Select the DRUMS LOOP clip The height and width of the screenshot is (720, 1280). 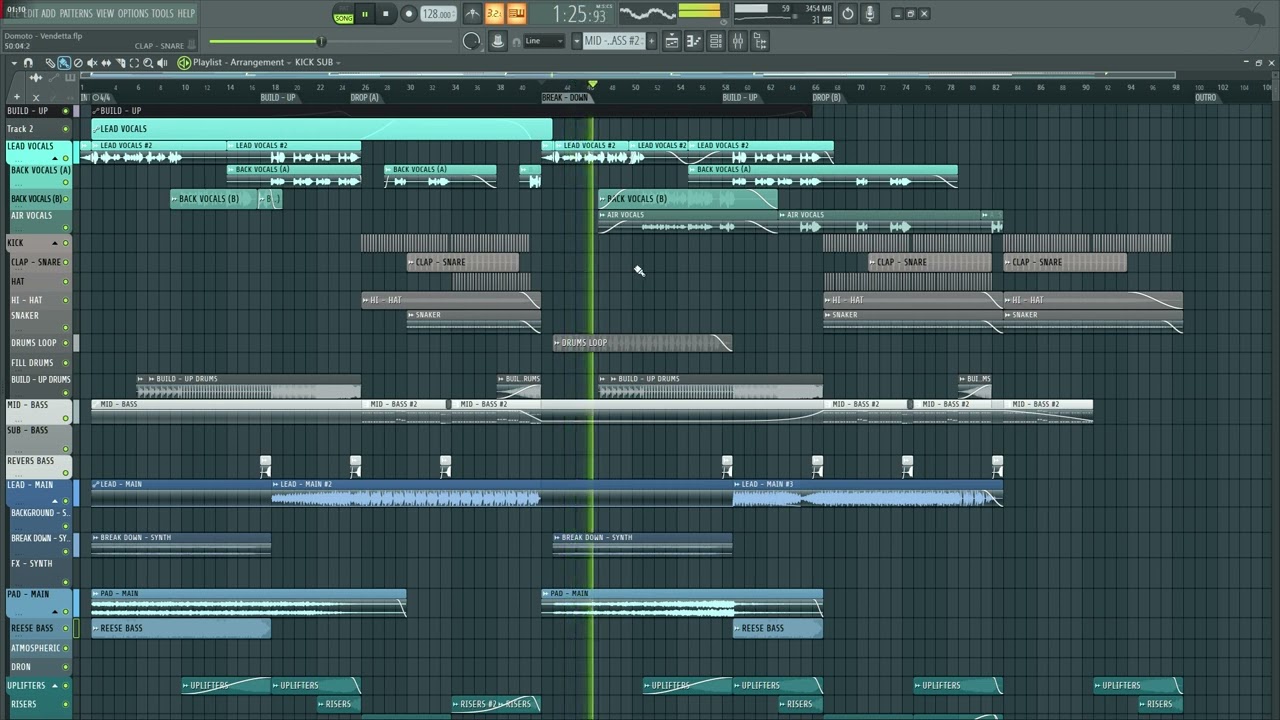642,343
